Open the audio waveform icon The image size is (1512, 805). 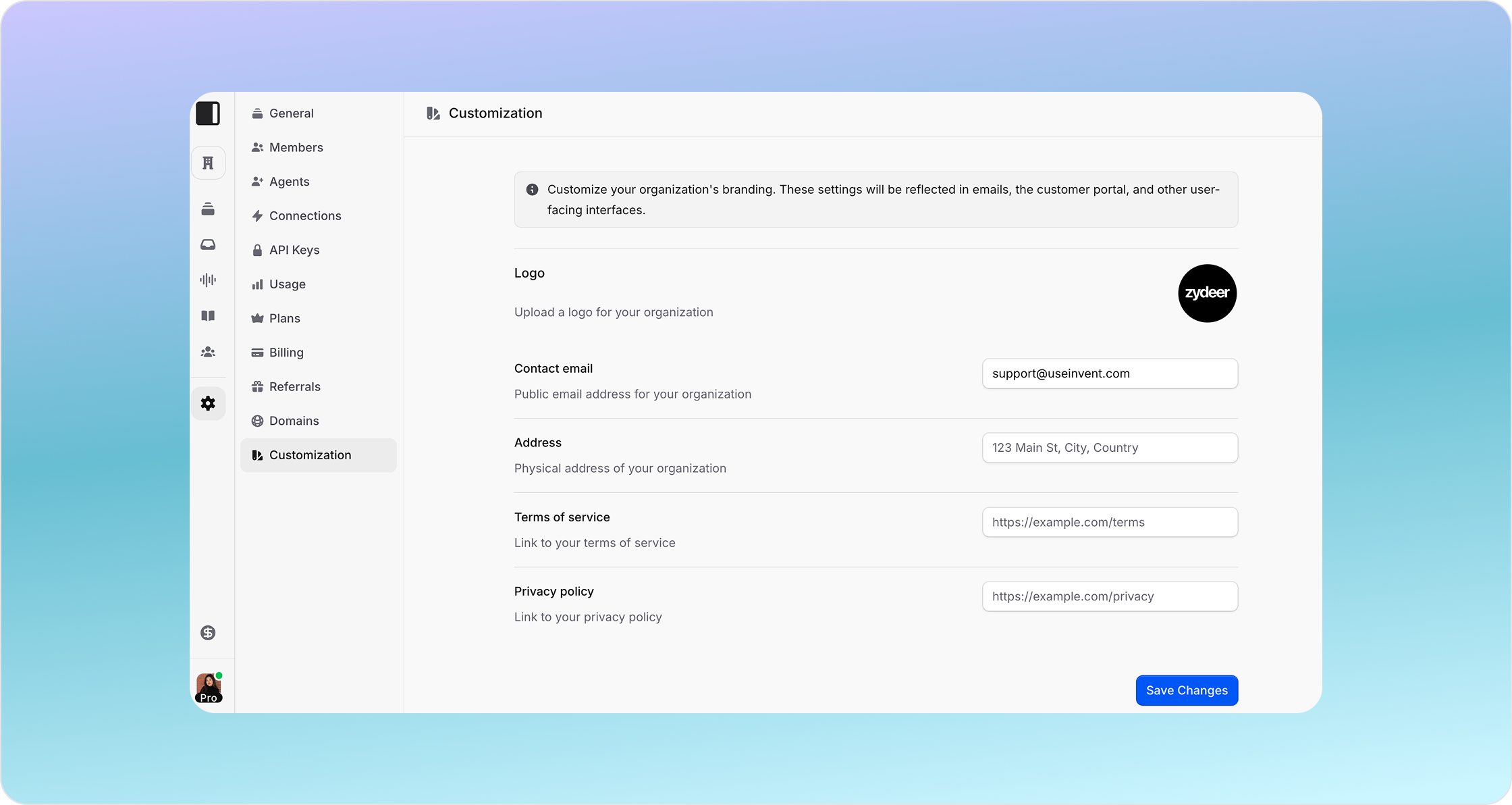click(208, 280)
